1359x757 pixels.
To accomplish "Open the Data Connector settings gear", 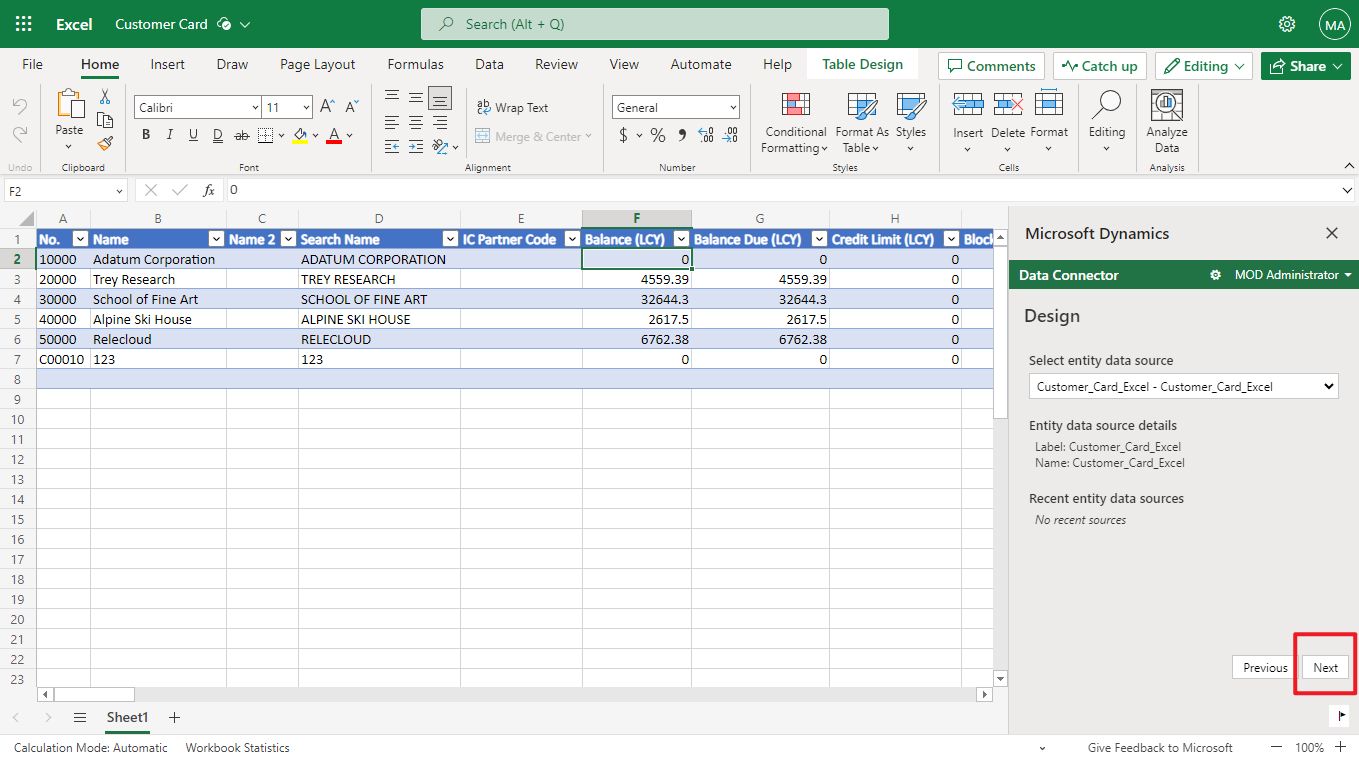I will pos(1214,275).
